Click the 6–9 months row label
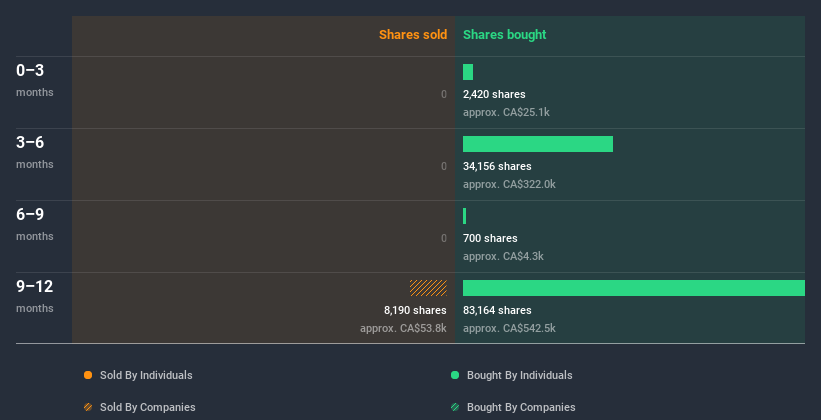The image size is (821, 420). pos(35,224)
